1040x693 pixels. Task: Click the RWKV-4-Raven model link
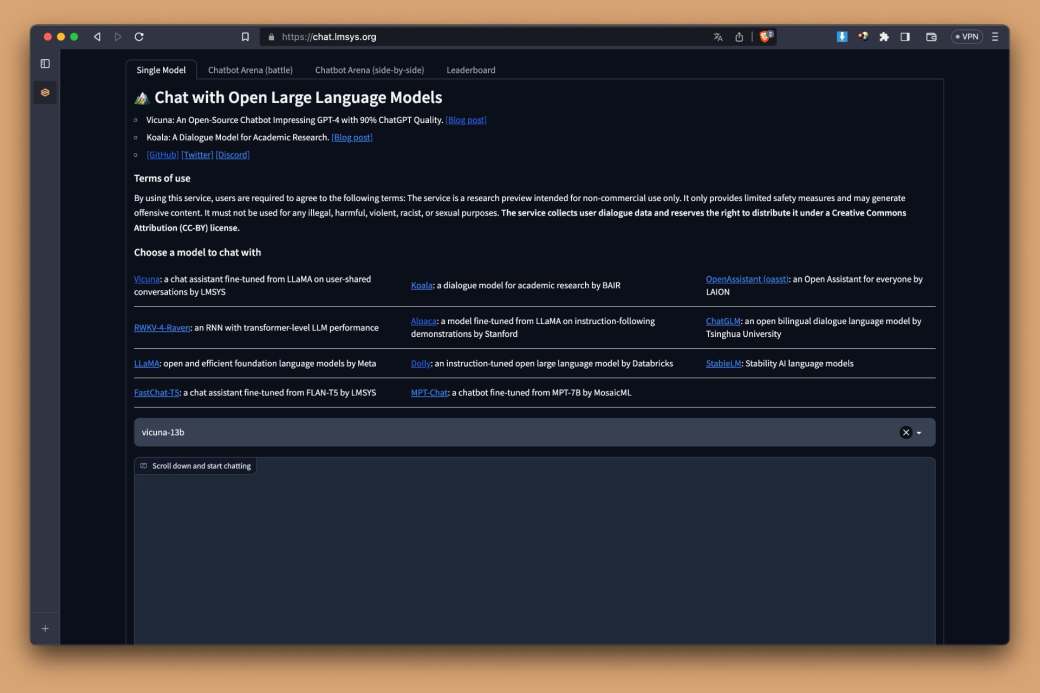pos(162,328)
